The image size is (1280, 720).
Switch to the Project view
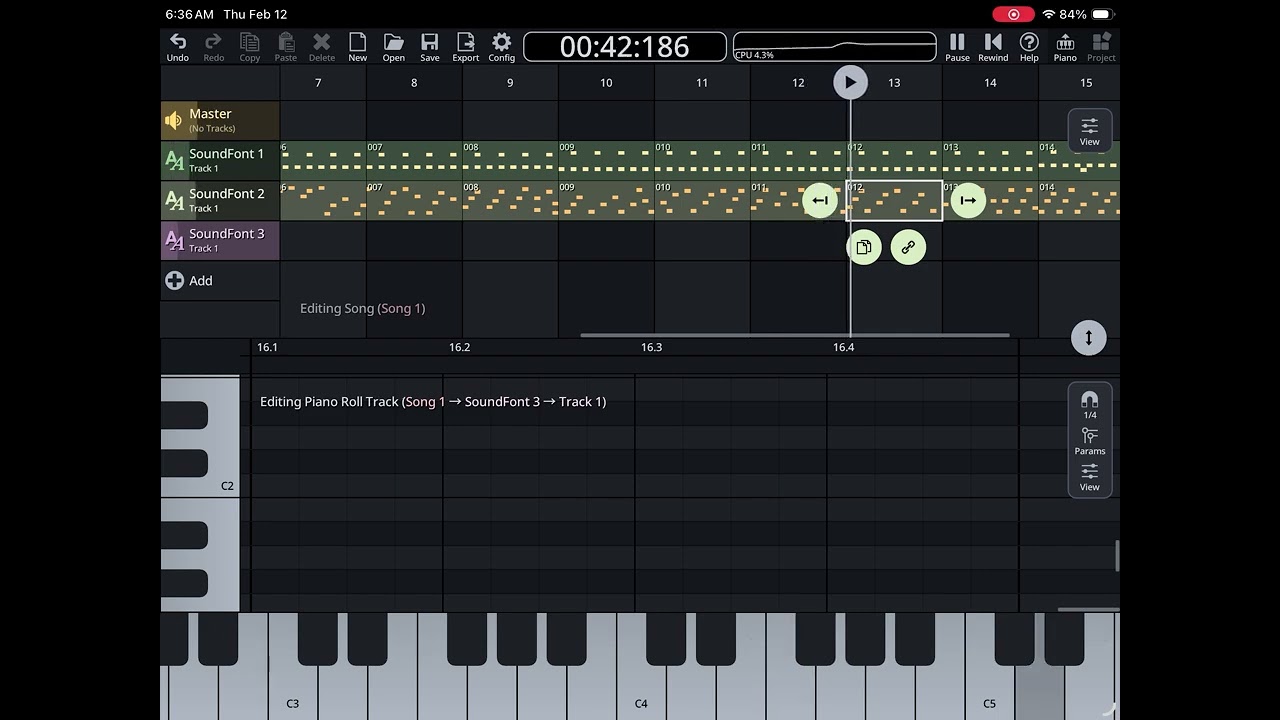(x=1101, y=47)
